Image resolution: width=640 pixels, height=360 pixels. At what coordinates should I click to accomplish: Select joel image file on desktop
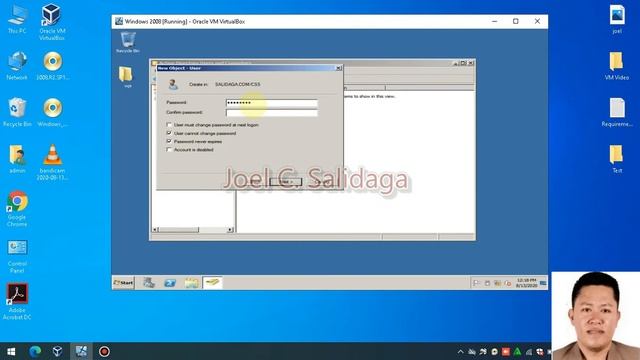click(x=617, y=19)
